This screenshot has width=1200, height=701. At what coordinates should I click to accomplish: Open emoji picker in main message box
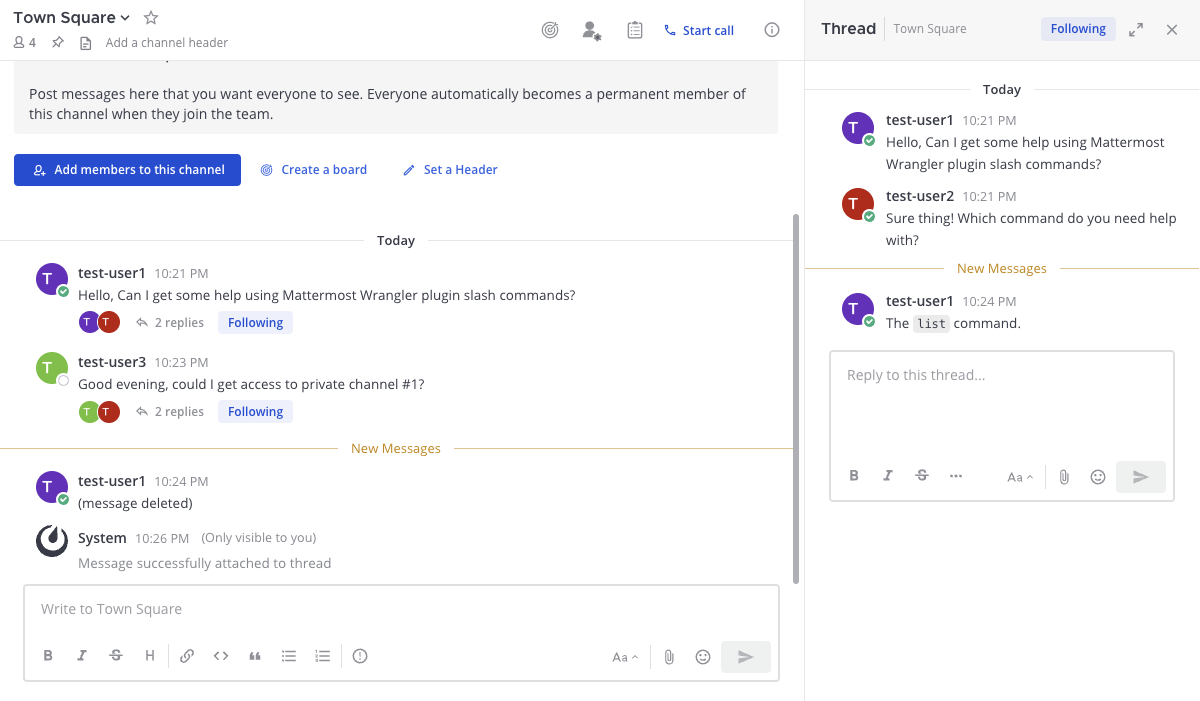(x=703, y=657)
